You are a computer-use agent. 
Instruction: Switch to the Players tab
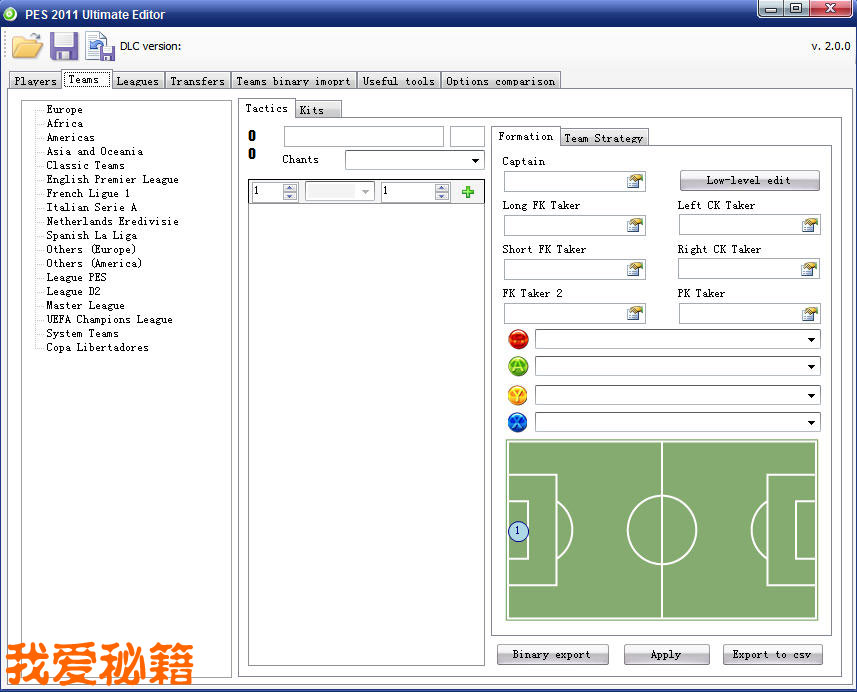36,81
